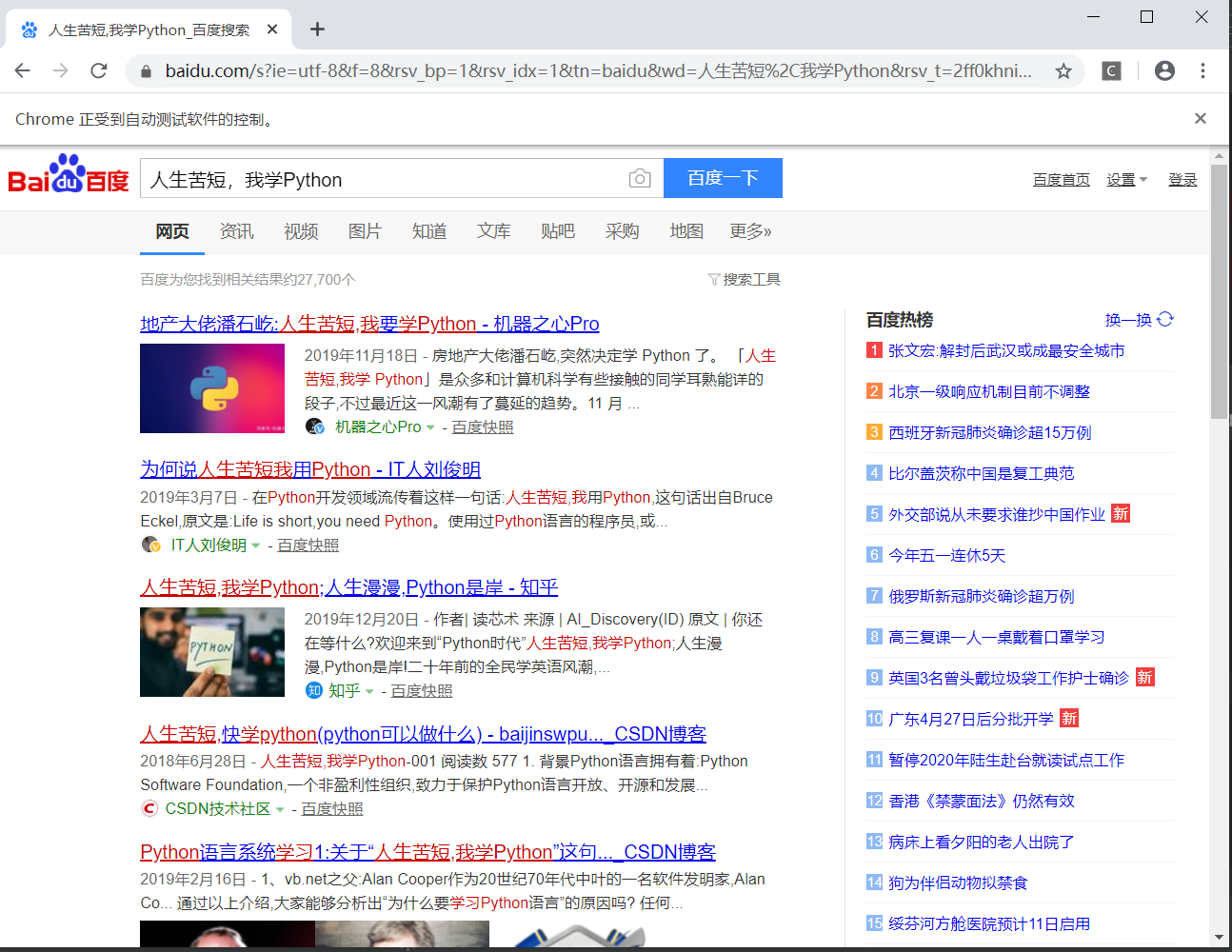Image resolution: width=1232 pixels, height=952 pixels.
Task: Expand the 知乎 source dropdown
Action: point(369,691)
